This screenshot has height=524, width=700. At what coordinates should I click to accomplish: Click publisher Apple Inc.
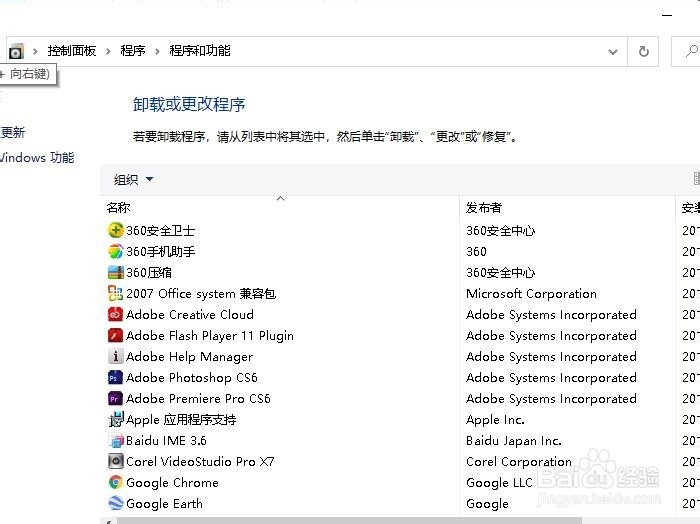(x=495, y=420)
